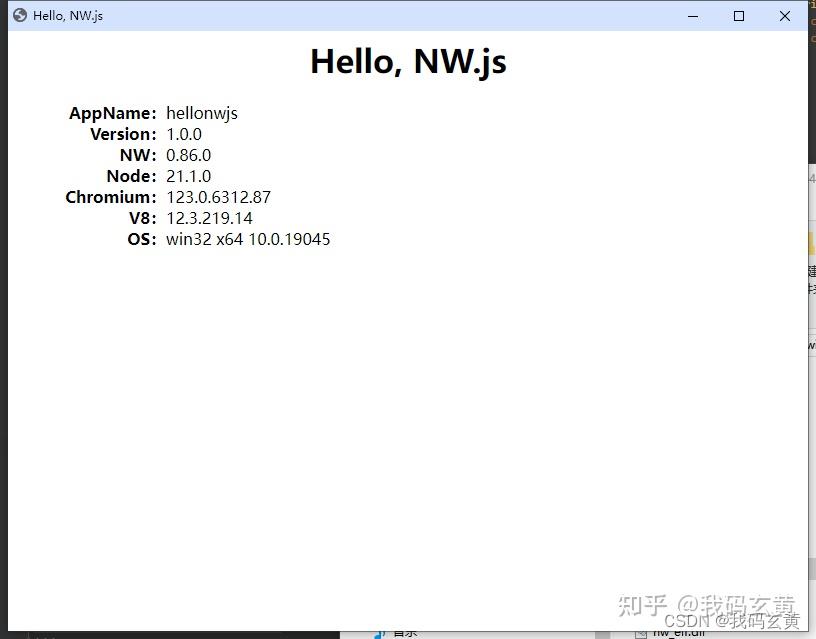The width and height of the screenshot is (816, 639).
Task: Click the Version number 1.0.0
Action: (184, 134)
